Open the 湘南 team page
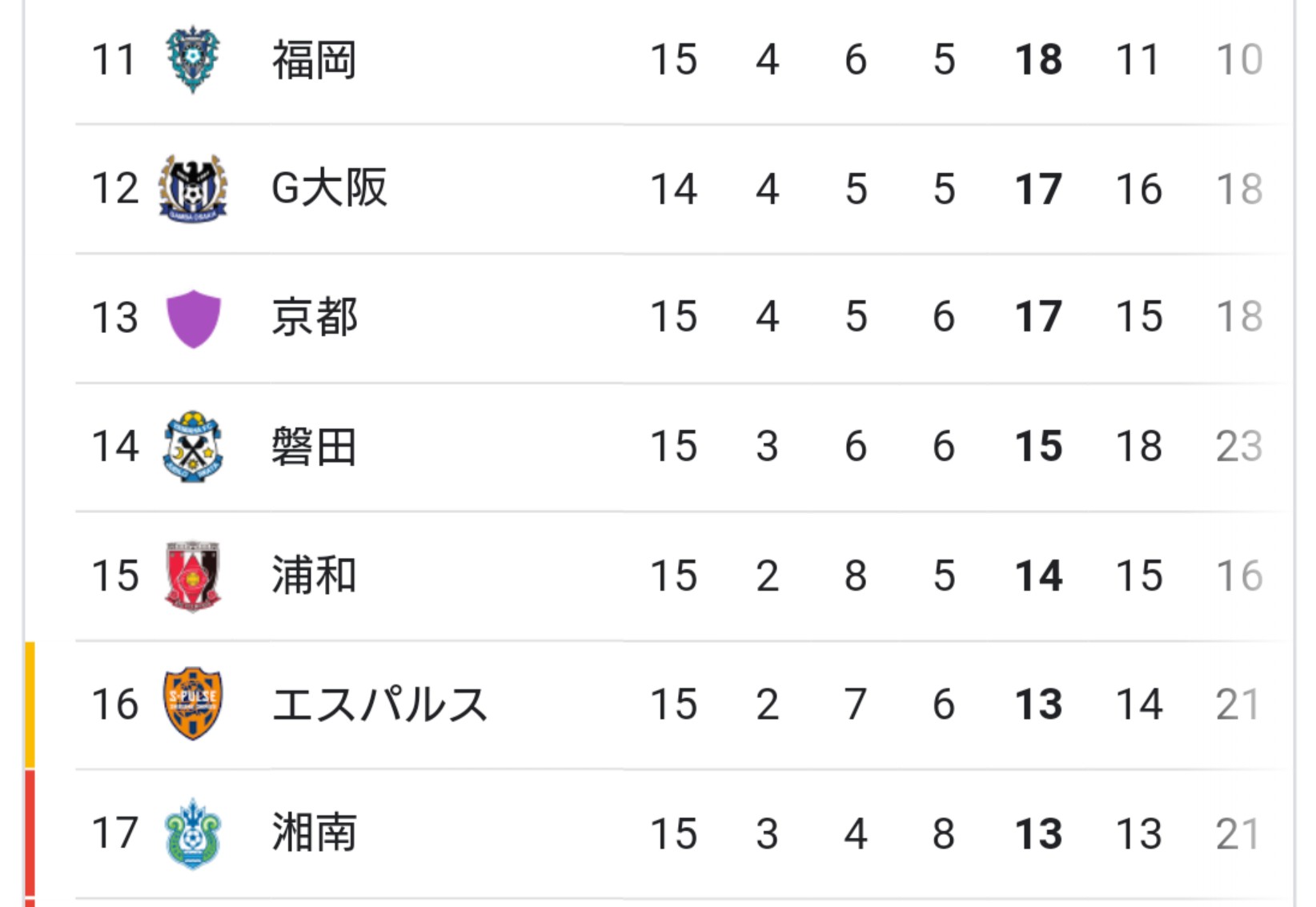The height and width of the screenshot is (907, 1316). [x=314, y=833]
